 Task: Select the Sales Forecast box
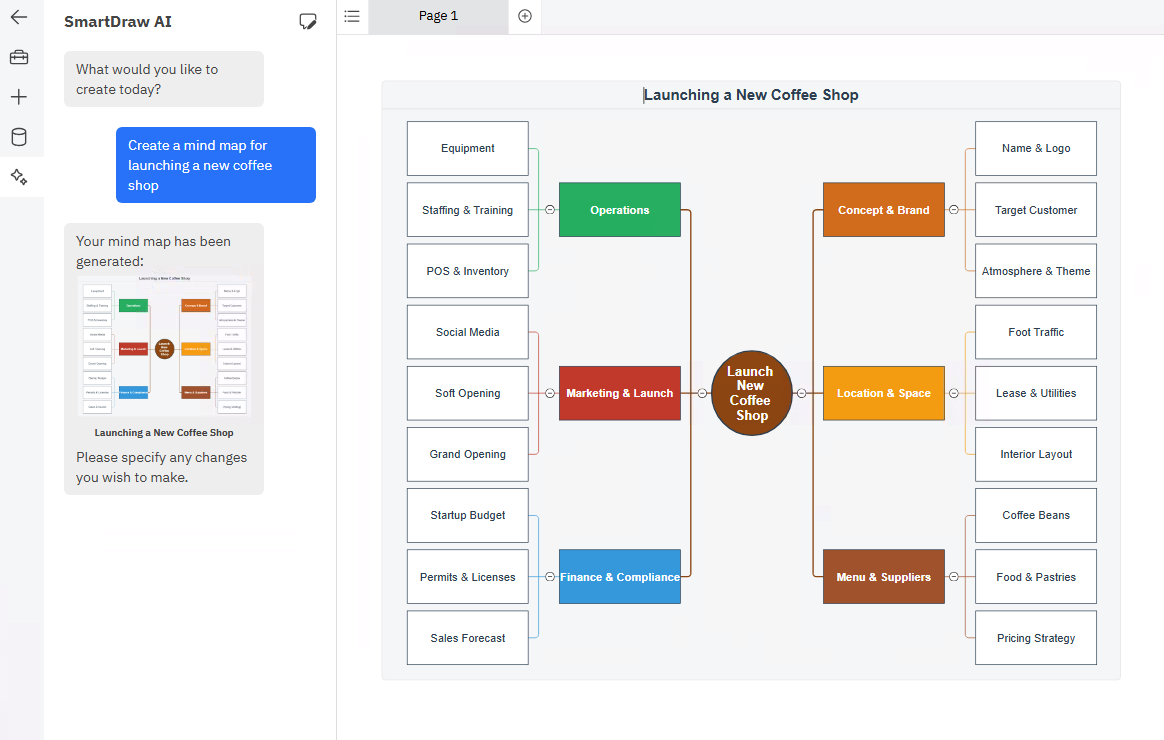468,638
